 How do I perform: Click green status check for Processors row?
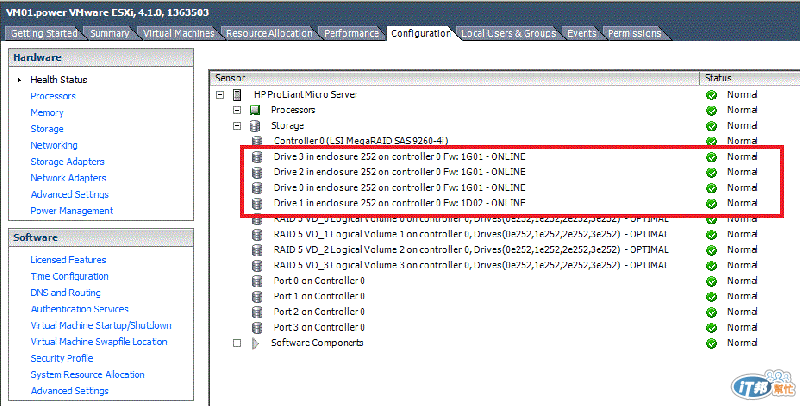[711, 110]
